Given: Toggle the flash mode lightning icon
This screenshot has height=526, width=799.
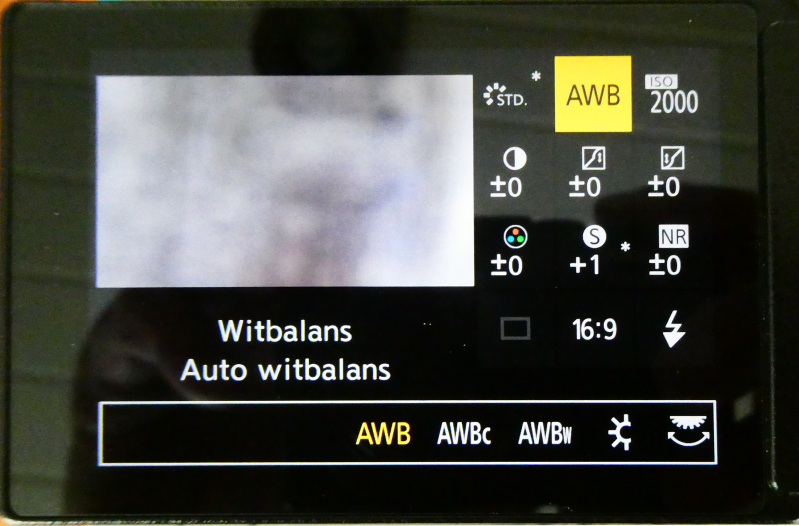Looking at the screenshot, I should pyautogui.click(x=674, y=329).
